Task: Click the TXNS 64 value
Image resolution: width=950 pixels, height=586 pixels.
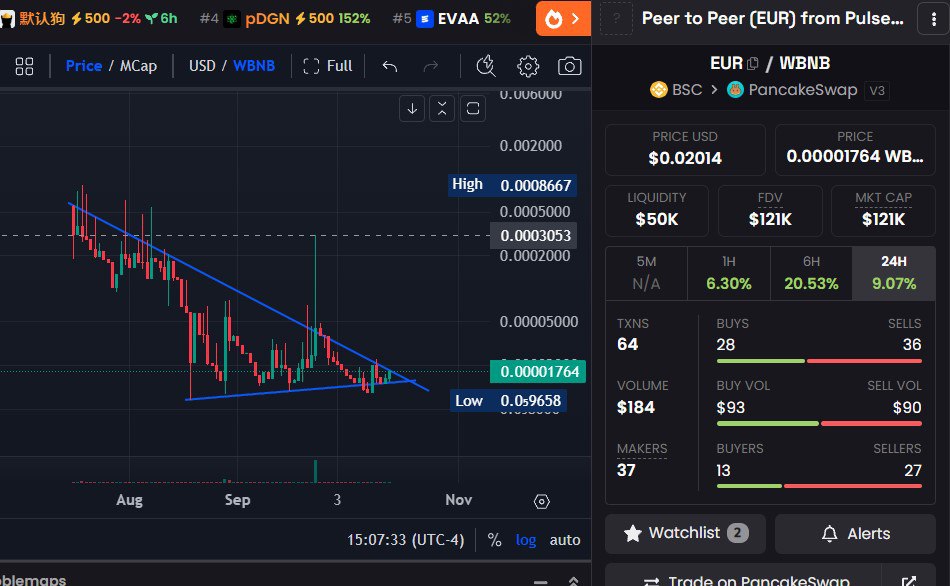Action: click(628, 344)
